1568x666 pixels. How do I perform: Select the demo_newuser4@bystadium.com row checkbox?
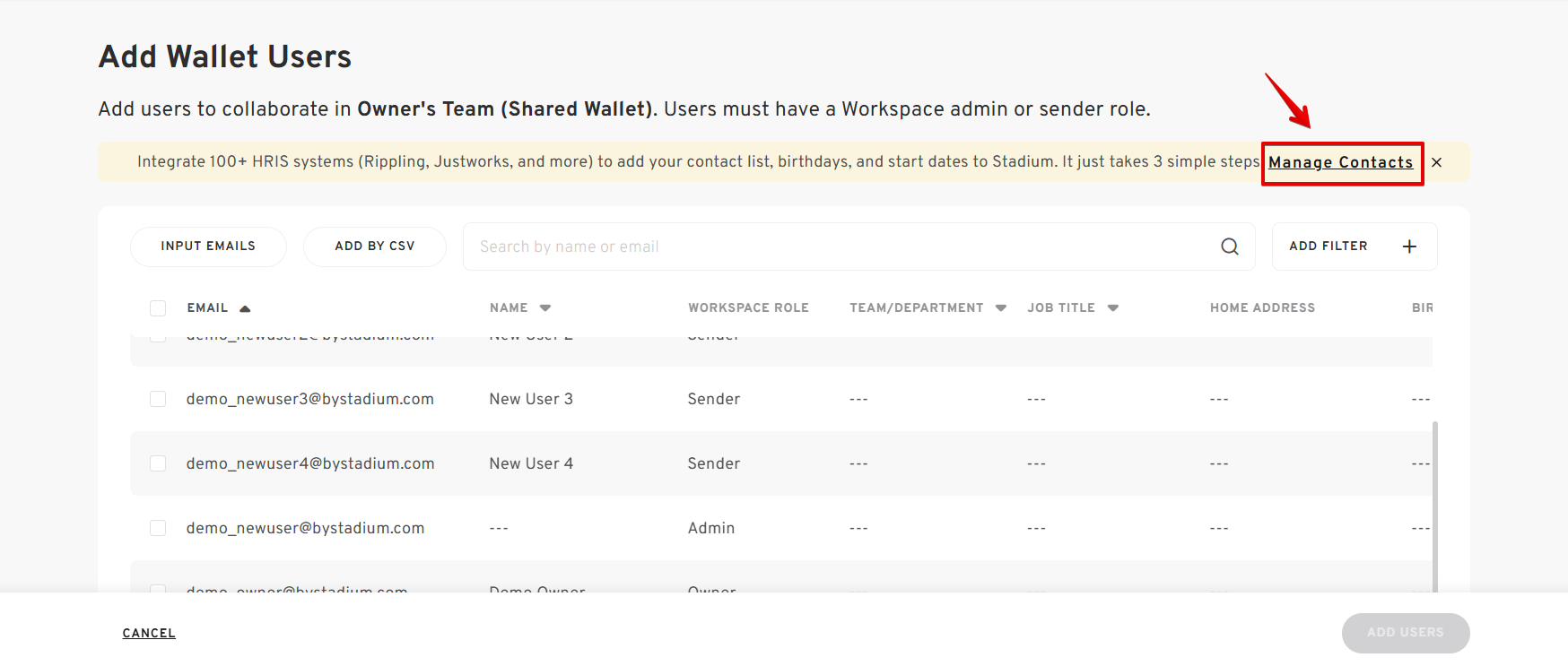[158, 463]
